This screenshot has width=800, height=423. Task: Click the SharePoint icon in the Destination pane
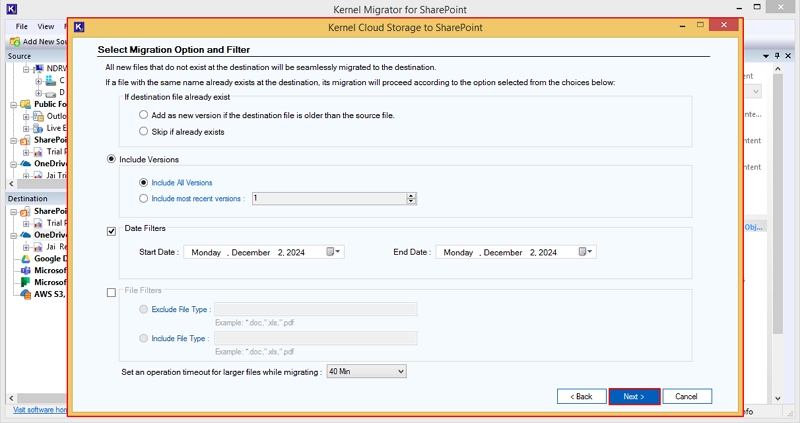26,211
